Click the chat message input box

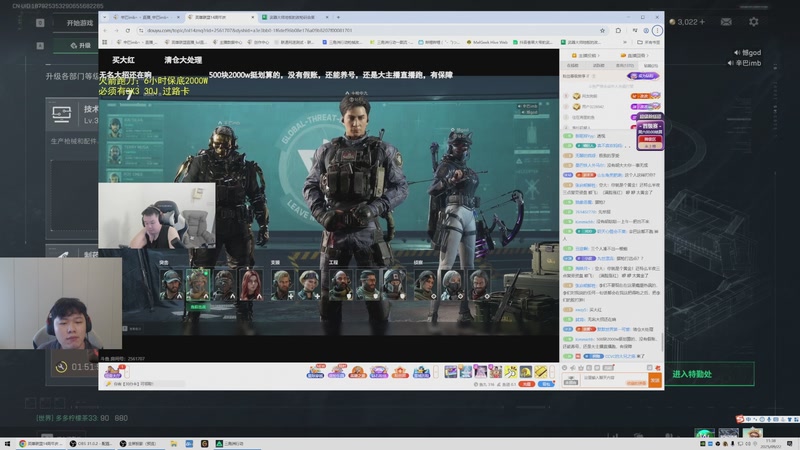pos(614,380)
